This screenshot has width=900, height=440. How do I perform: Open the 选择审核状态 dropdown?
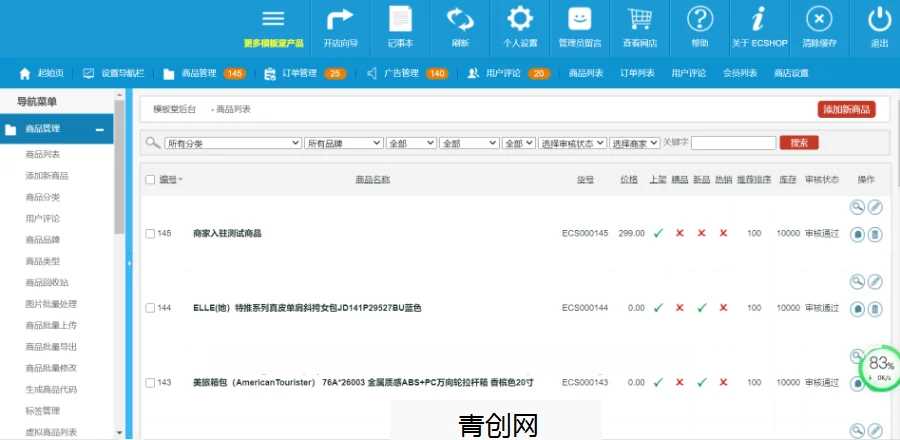572,143
